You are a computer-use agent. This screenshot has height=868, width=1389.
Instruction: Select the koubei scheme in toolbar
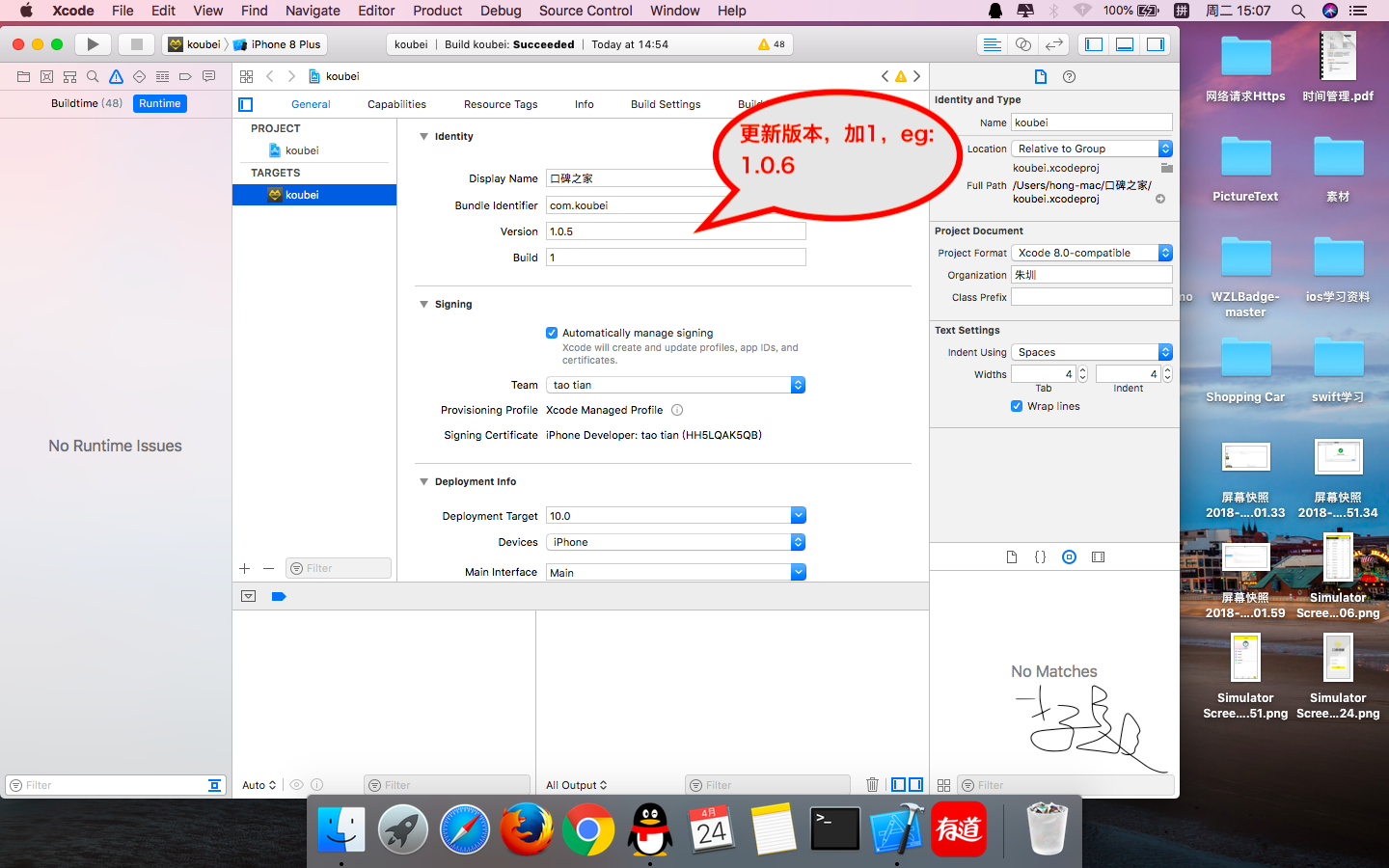coord(195,44)
